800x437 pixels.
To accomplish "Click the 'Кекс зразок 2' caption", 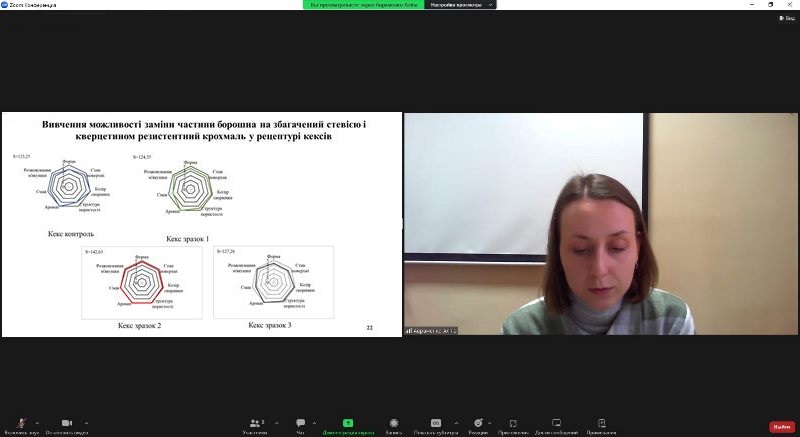I will point(139,325).
